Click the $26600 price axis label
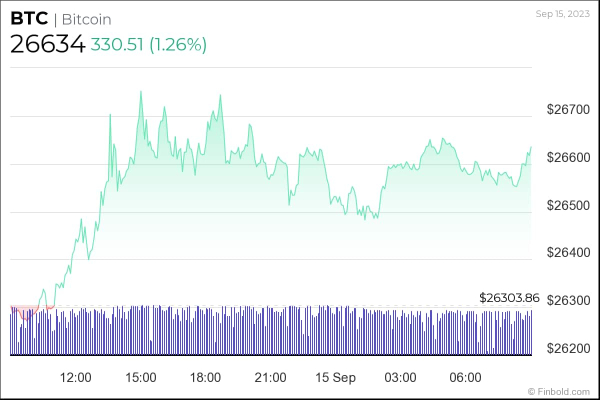600x400 pixels. click(567, 158)
